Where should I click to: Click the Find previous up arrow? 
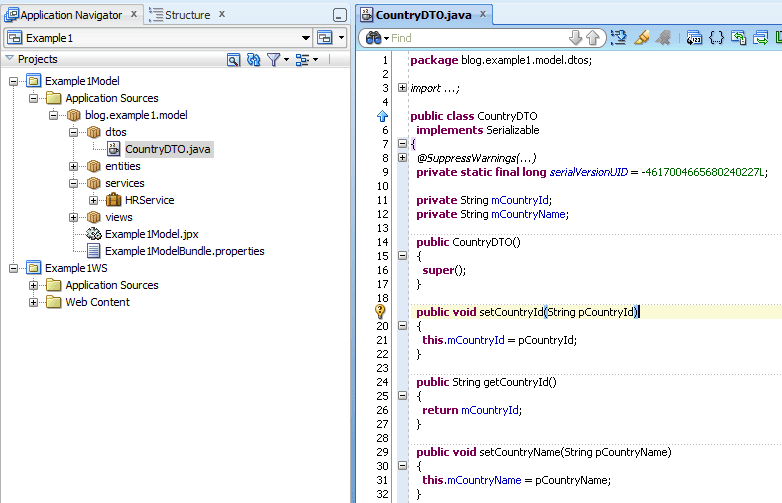(592, 37)
